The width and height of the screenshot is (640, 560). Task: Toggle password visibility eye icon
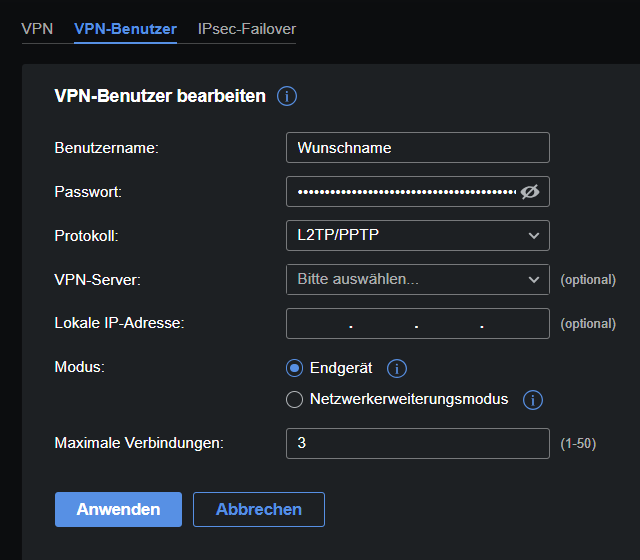[530, 191]
